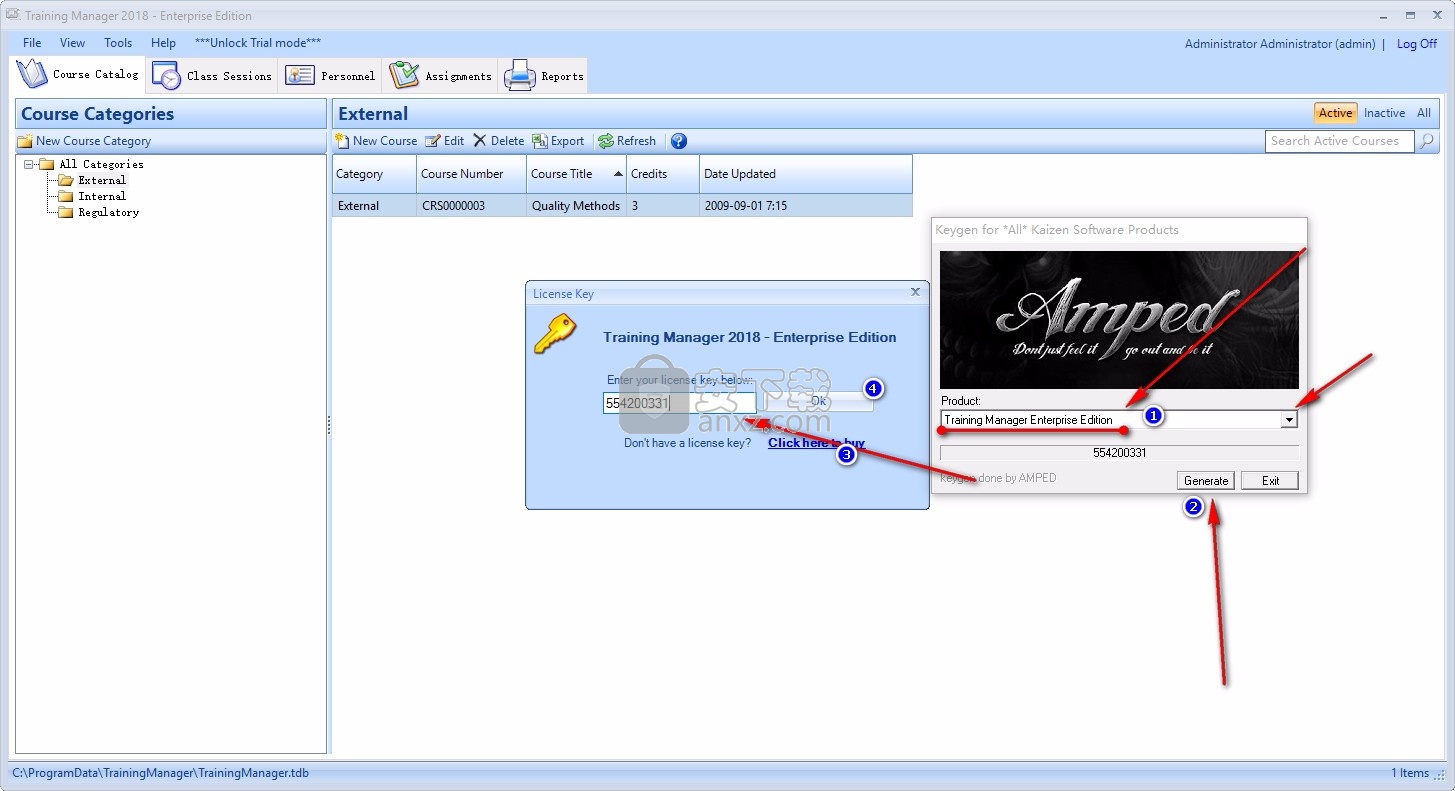Screen dimensions: 1455x791
Task: Click the 'Click here to buy' link
Action: (x=816, y=443)
